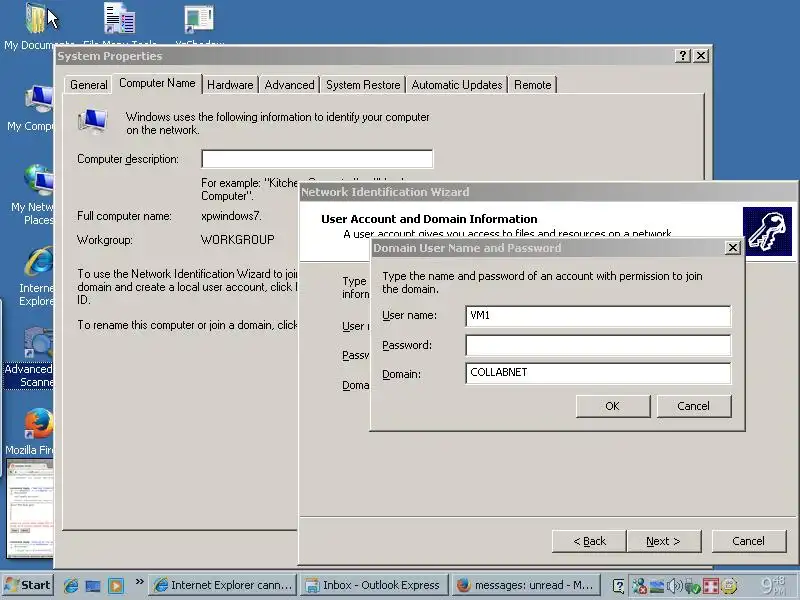Switch to the System Restore tab
The image size is (800, 600).
click(x=363, y=85)
